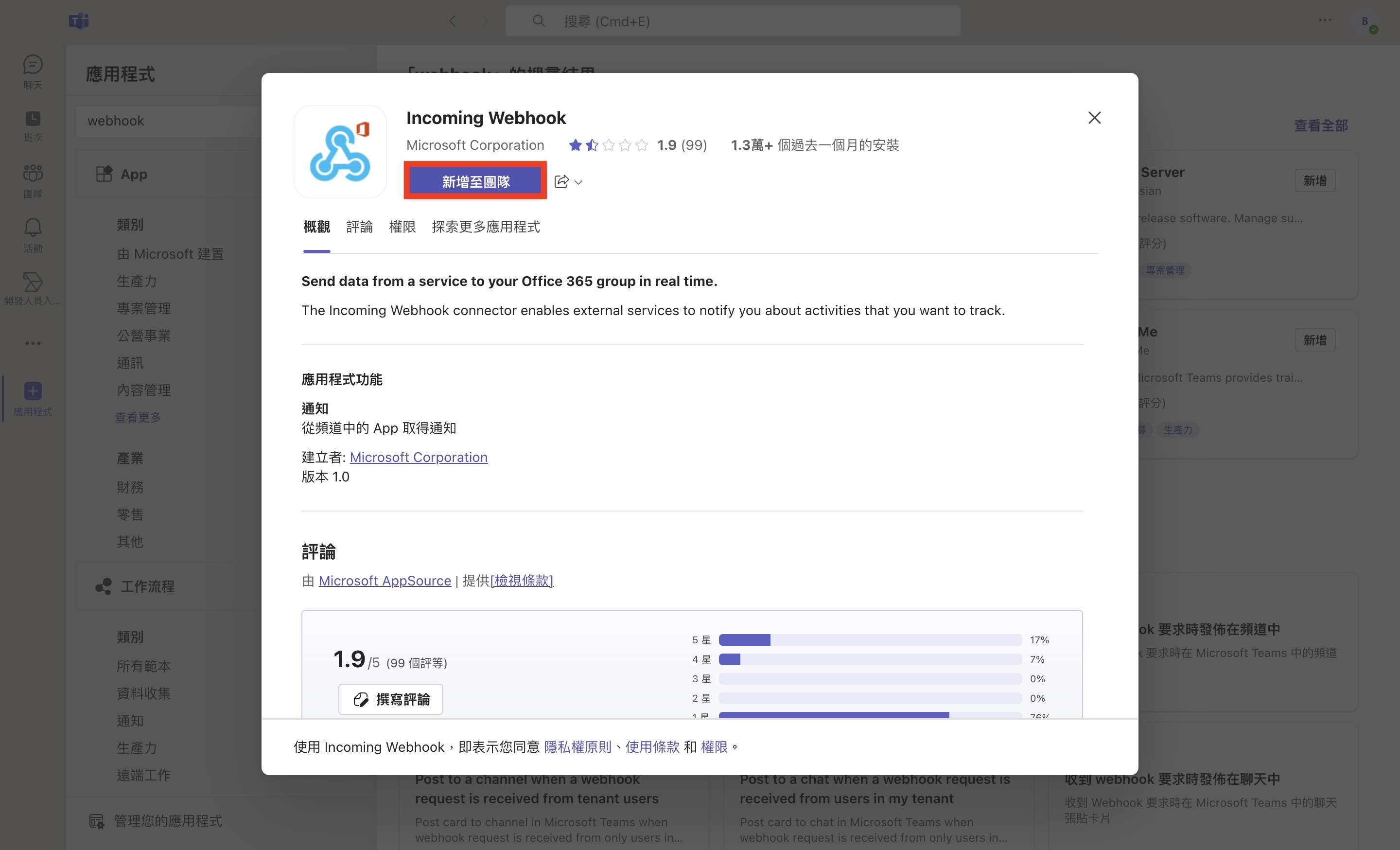Screen dimensions: 1400x850
Task: Select 公營事業 category
Action: pyautogui.click(x=144, y=336)
